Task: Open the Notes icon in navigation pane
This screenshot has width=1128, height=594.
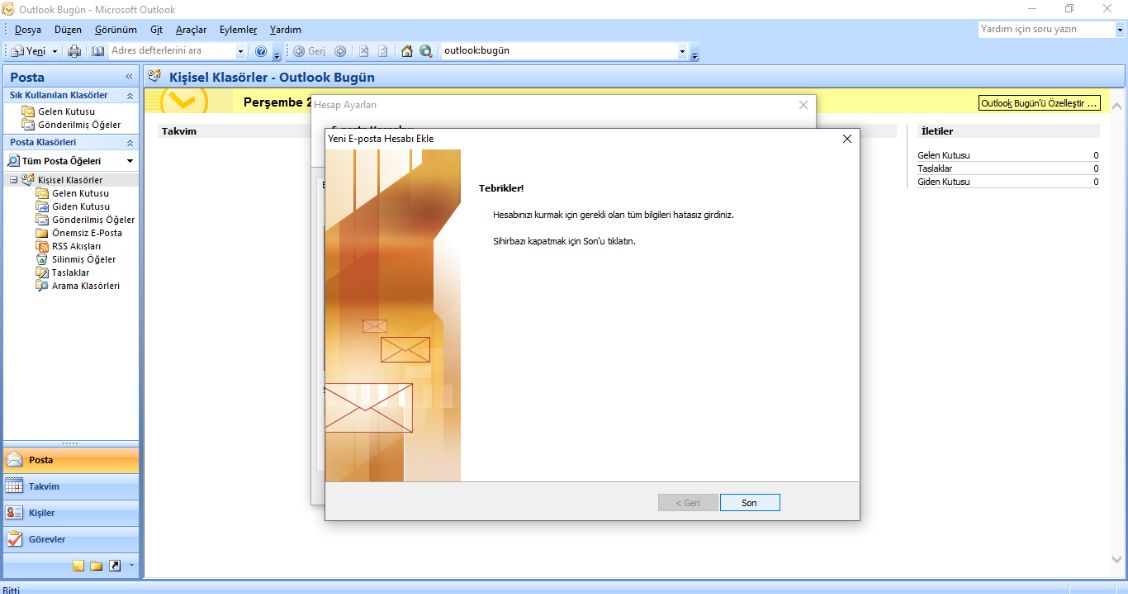Action: point(78,566)
